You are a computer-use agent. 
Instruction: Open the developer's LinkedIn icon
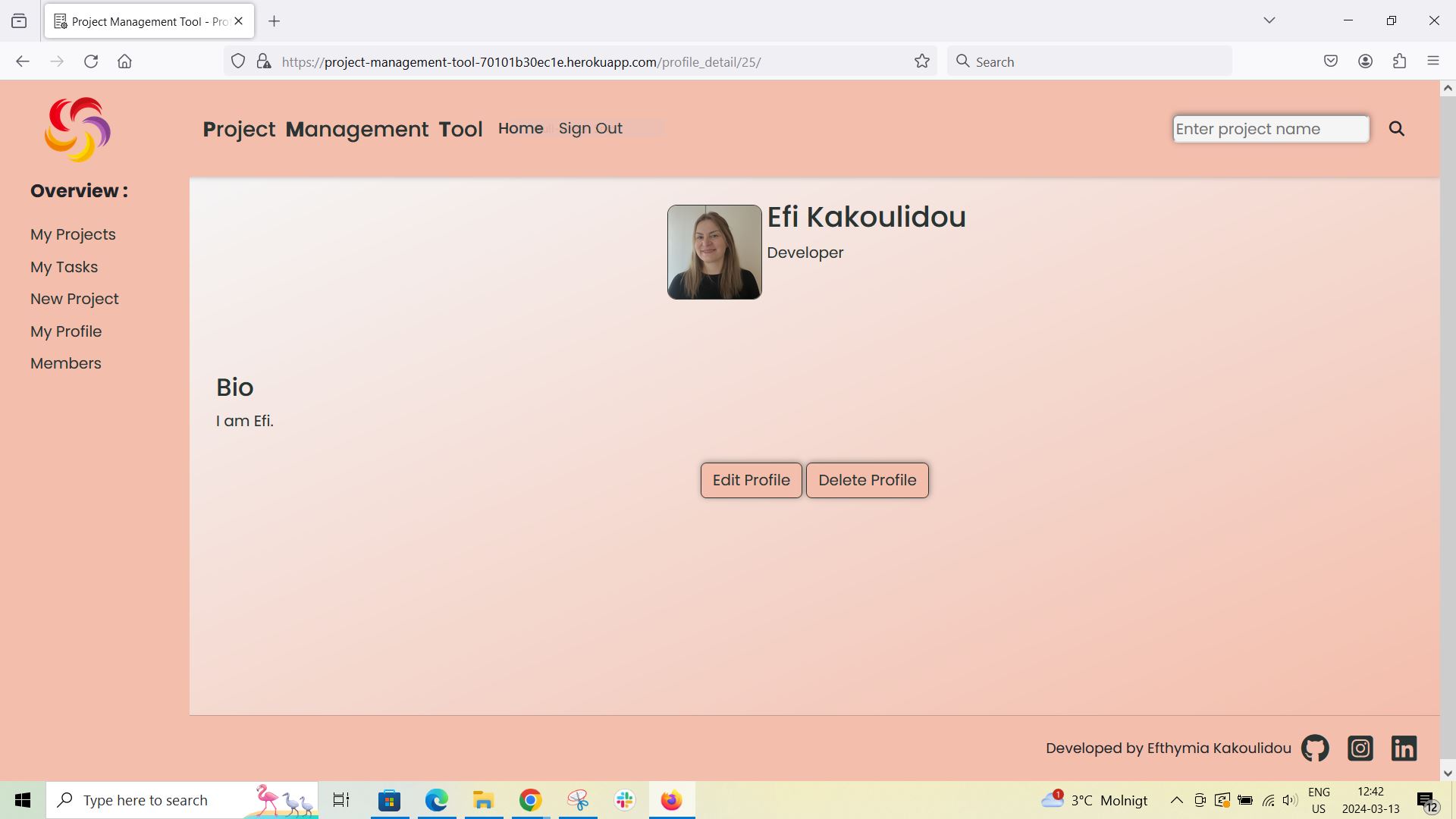click(1404, 748)
